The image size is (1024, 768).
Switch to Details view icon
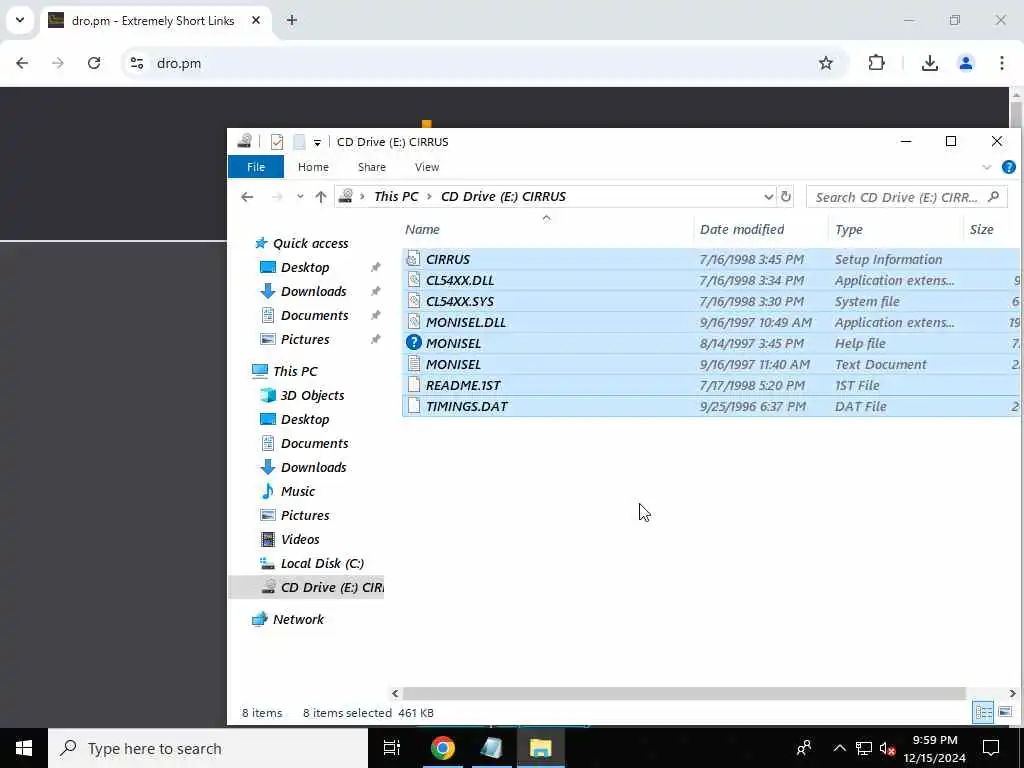pos(984,712)
